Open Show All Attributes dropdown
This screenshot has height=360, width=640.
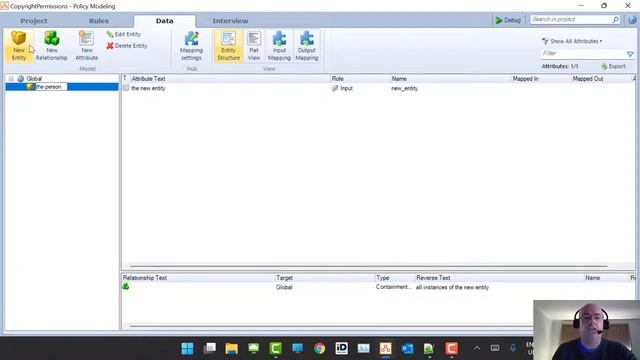pyautogui.click(x=572, y=41)
